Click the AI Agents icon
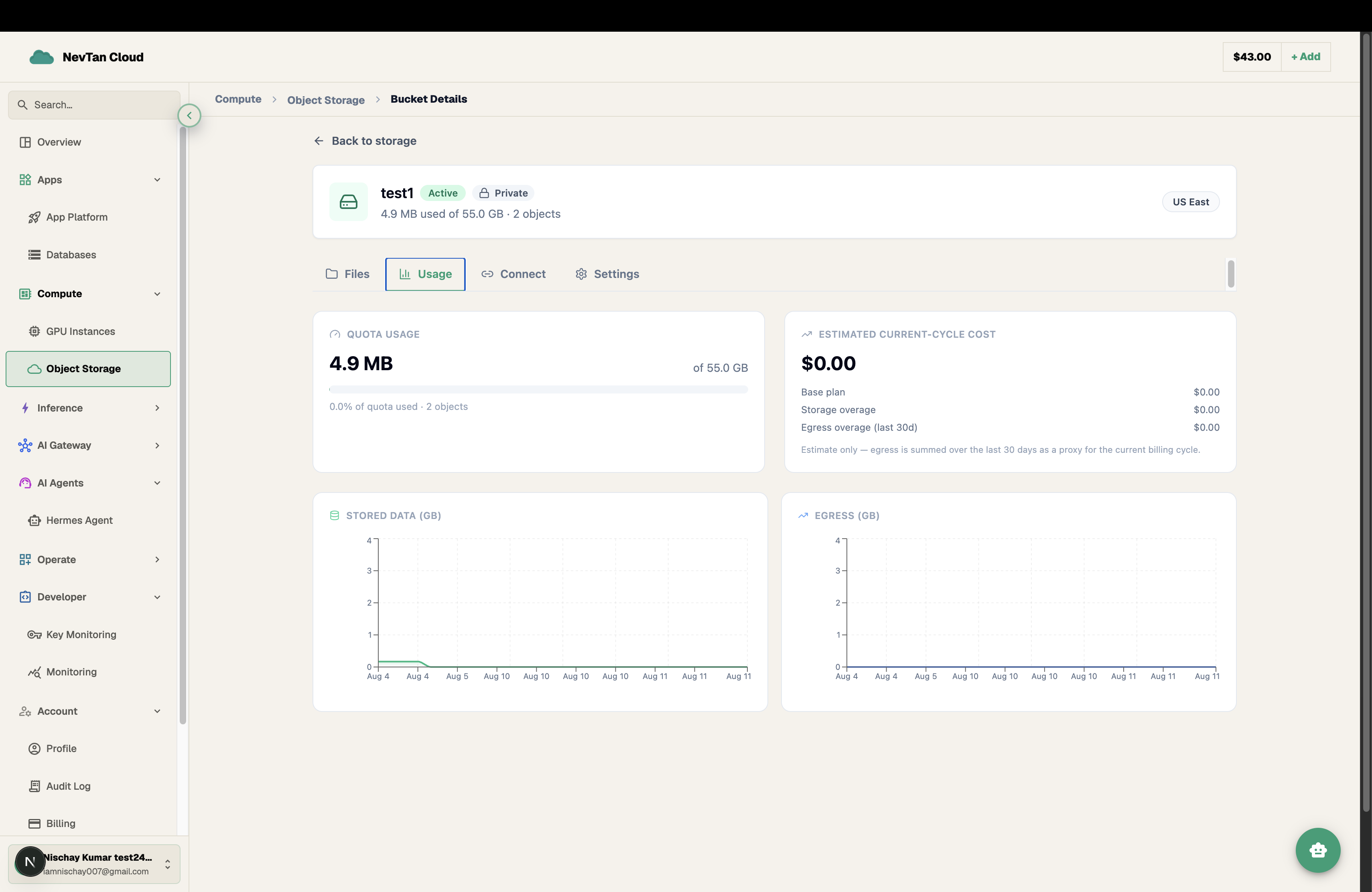This screenshot has width=1372, height=892. (25, 483)
